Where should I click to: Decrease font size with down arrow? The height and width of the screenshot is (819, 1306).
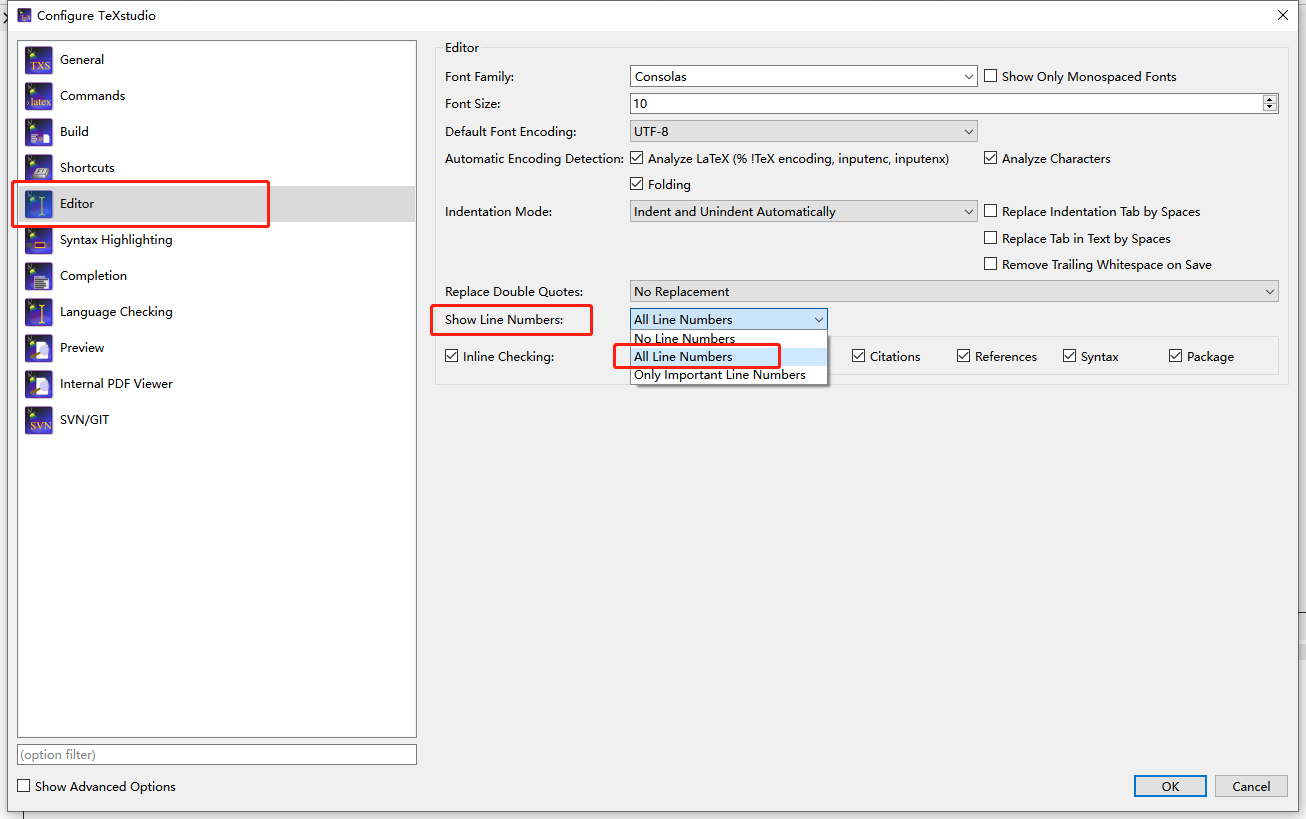coord(1270,108)
